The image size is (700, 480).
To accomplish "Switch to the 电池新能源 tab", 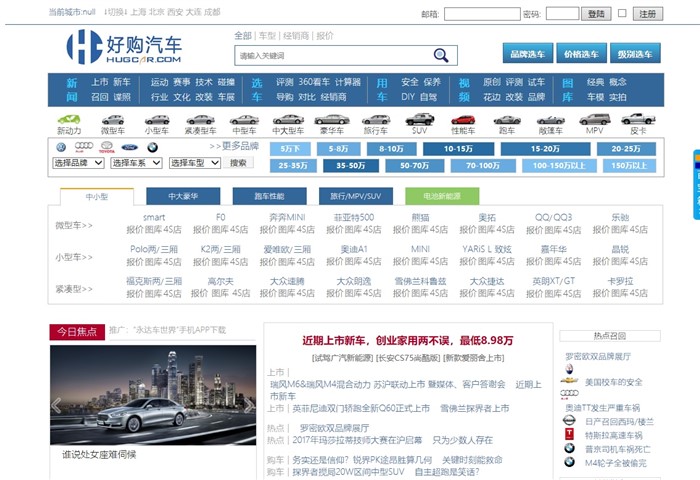I will tap(442, 196).
